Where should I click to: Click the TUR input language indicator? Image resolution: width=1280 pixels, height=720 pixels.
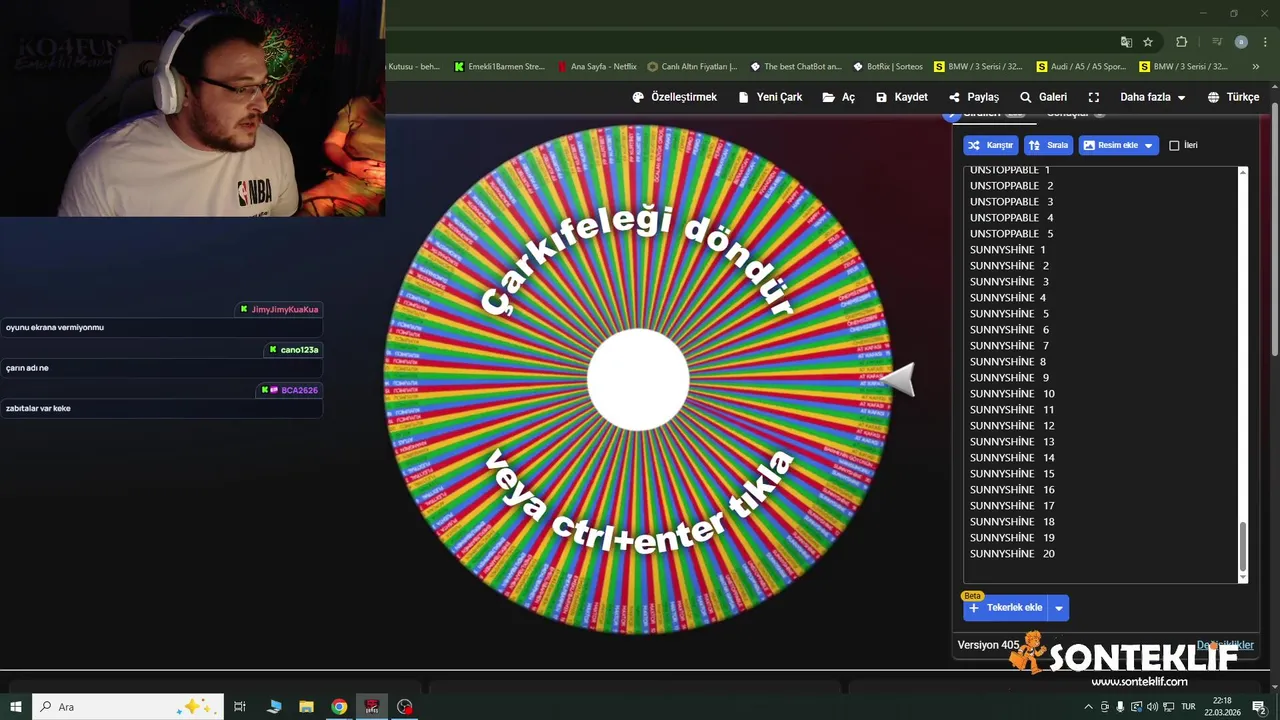1188,707
